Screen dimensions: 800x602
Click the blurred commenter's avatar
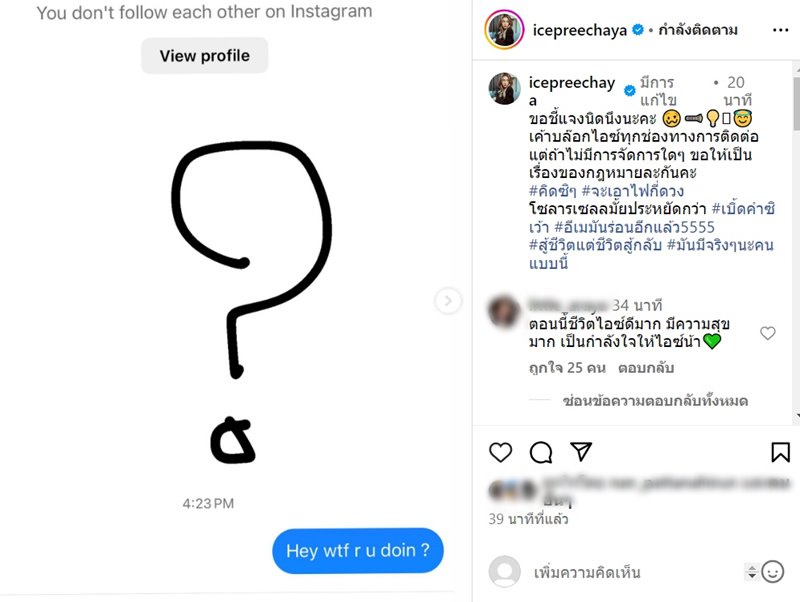(x=504, y=311)
